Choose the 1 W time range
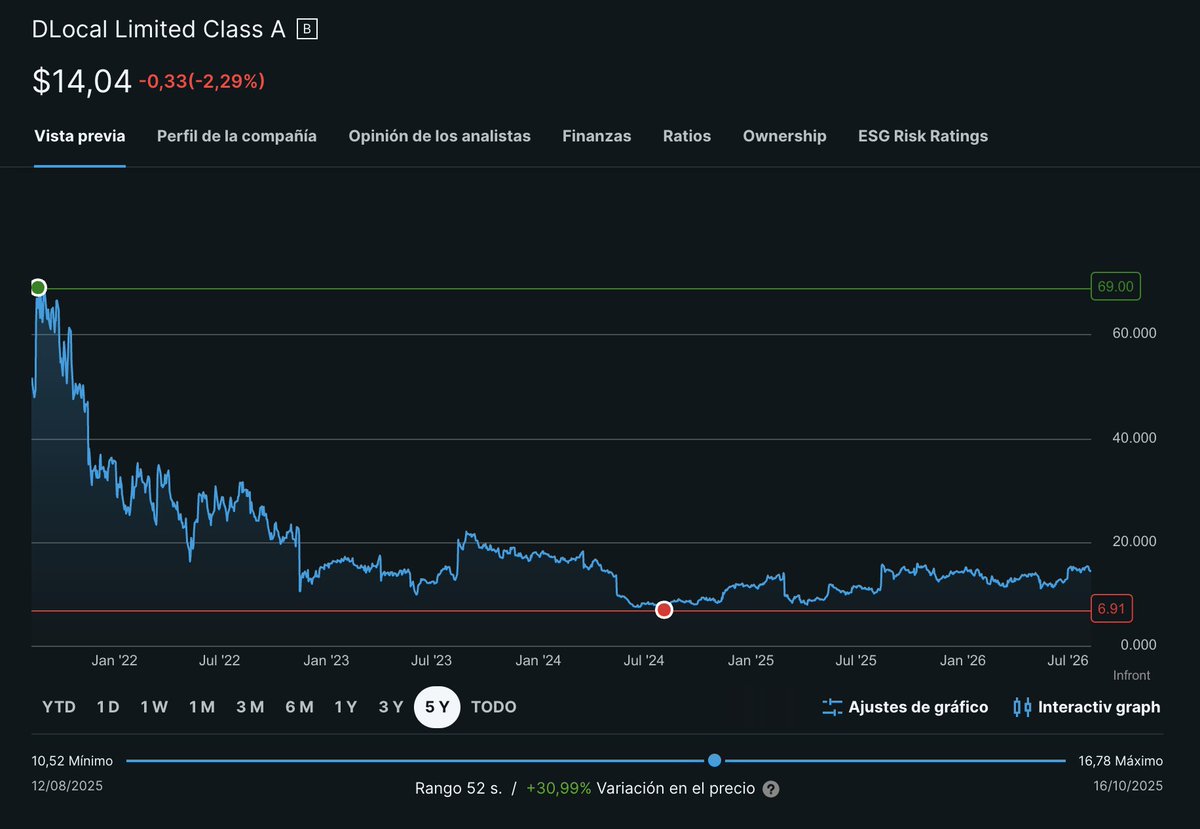This screenshot has height=829, width=1200. click(154, 707)
